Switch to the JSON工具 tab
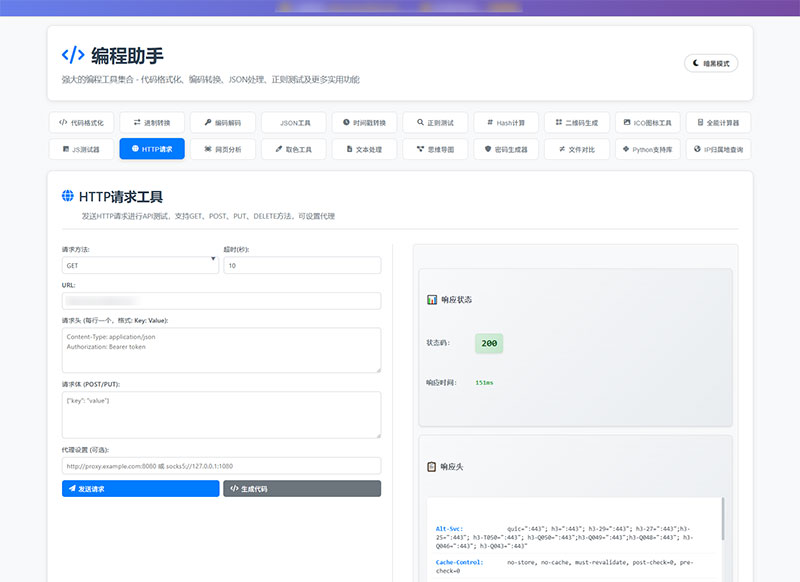The height and width of the screenshot is (582, 800). click(x=293, y=122)
